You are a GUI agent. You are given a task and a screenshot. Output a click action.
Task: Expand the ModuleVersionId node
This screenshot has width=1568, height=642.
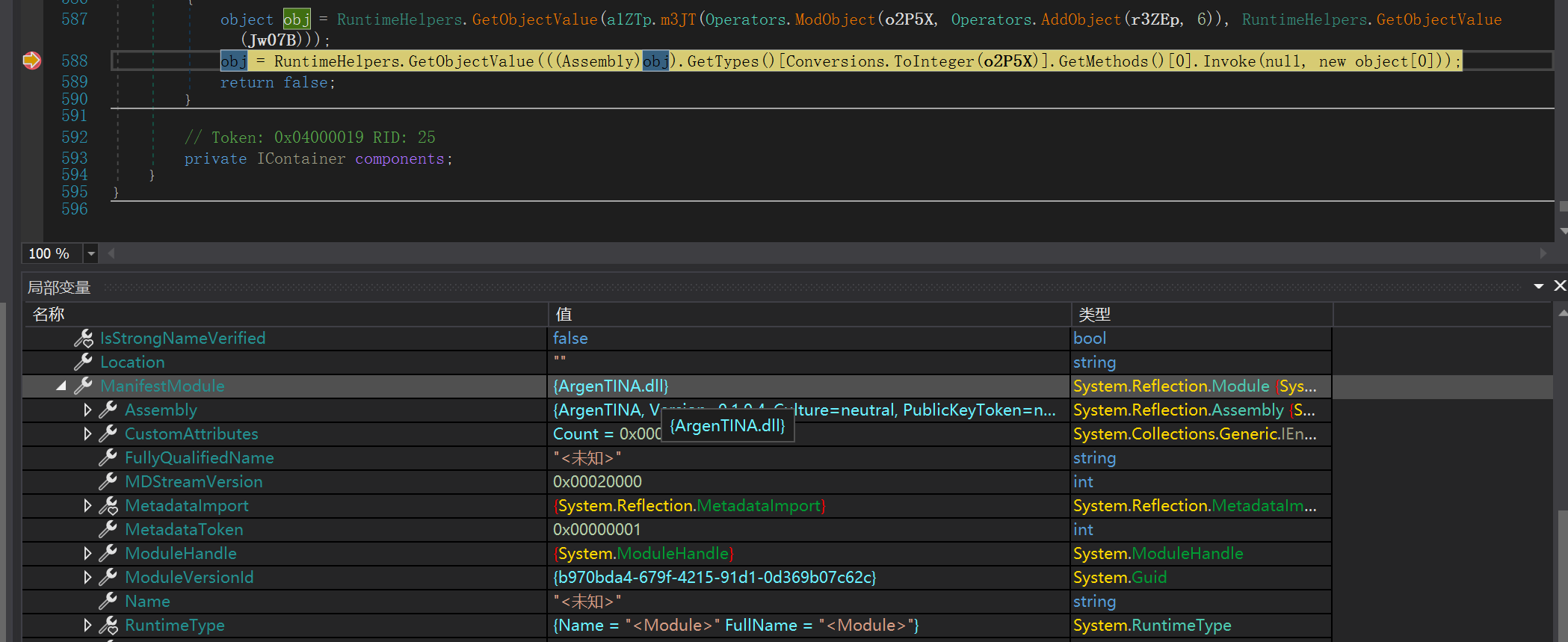coord(87,578)
